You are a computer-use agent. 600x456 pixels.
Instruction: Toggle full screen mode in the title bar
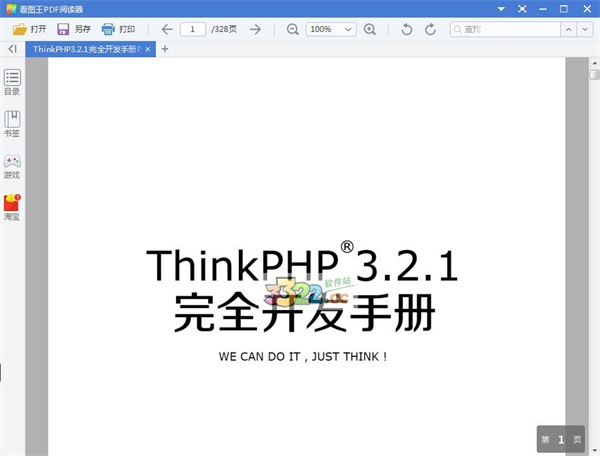[522, 9]
